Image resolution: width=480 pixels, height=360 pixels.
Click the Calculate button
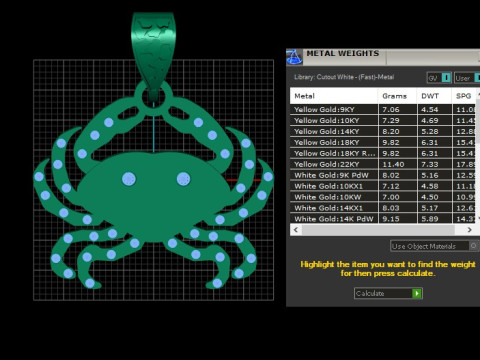pyautogui.click(x=388, y=293)
